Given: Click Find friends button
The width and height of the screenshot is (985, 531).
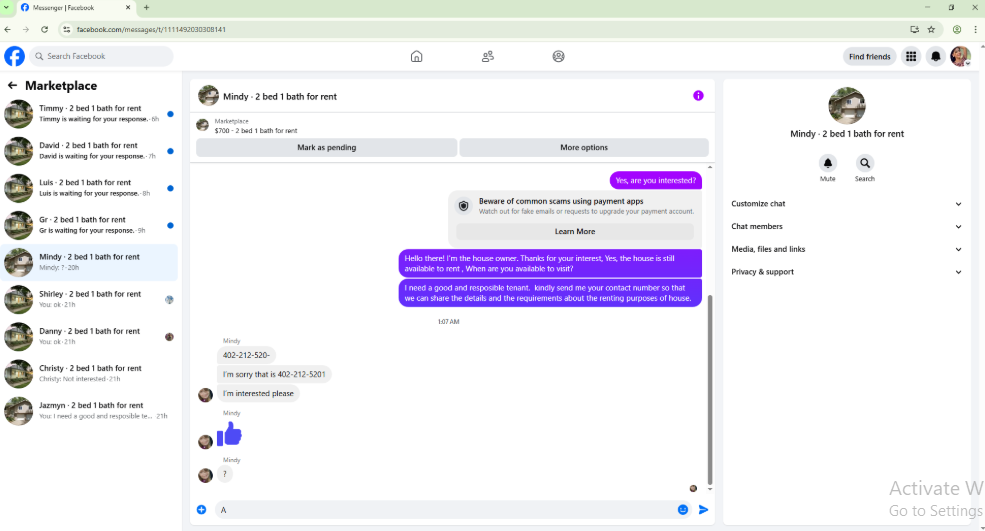Looking at the screenshot, I should pyautogui.click(x=869, y=57).
